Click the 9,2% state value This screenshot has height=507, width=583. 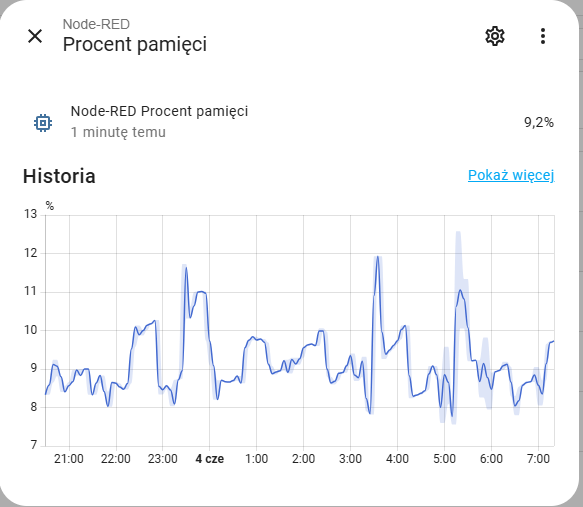[x=539, y=122]
